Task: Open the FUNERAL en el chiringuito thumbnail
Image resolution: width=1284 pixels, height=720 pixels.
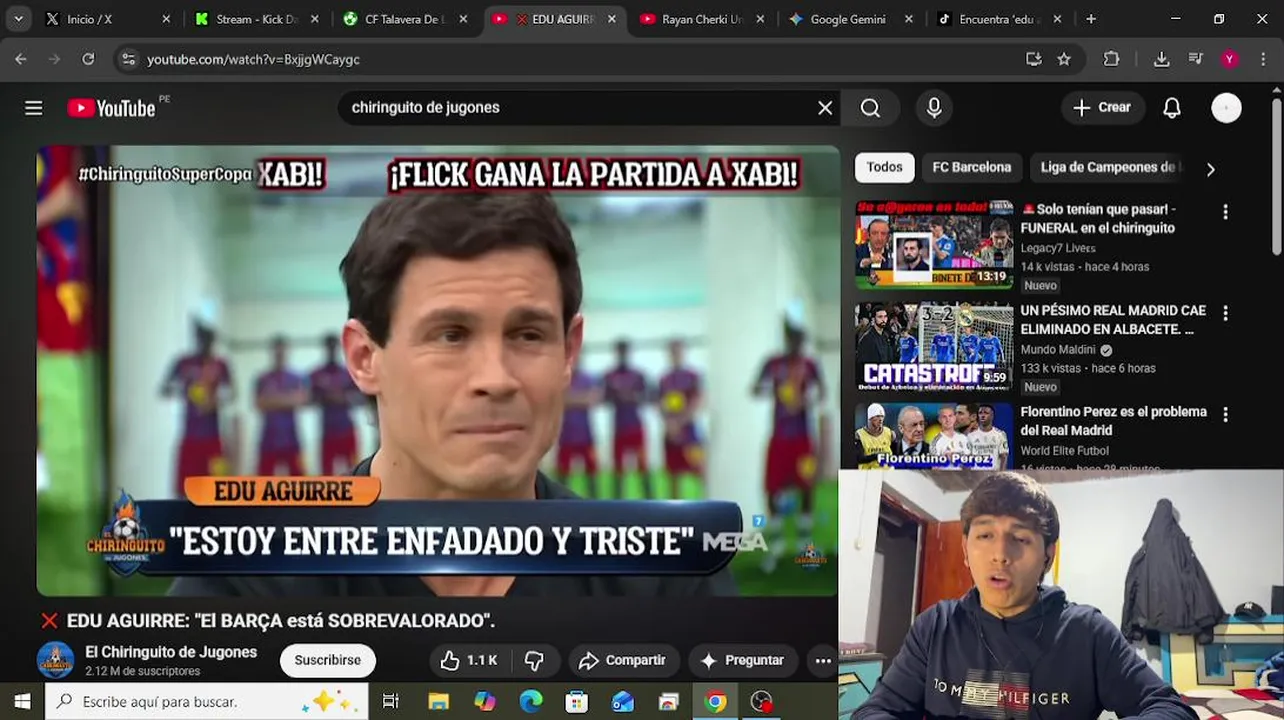Action: [934, 245]
